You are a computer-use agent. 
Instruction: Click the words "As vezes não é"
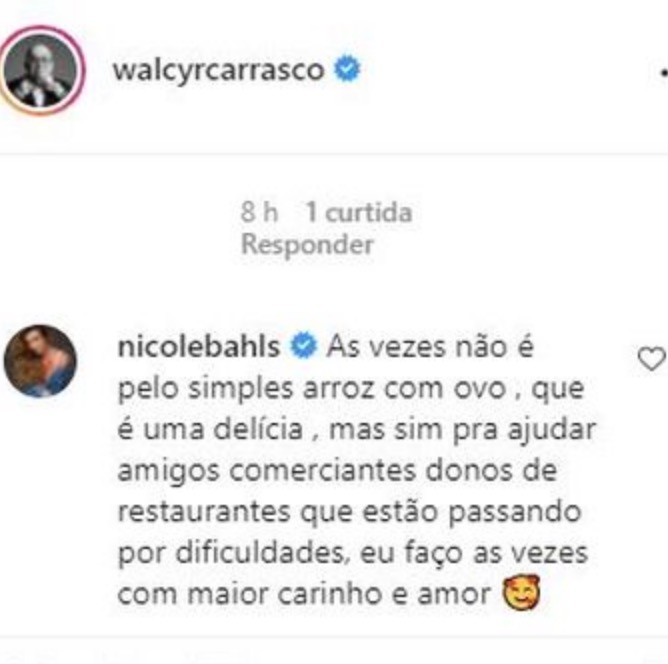(430, 346)
